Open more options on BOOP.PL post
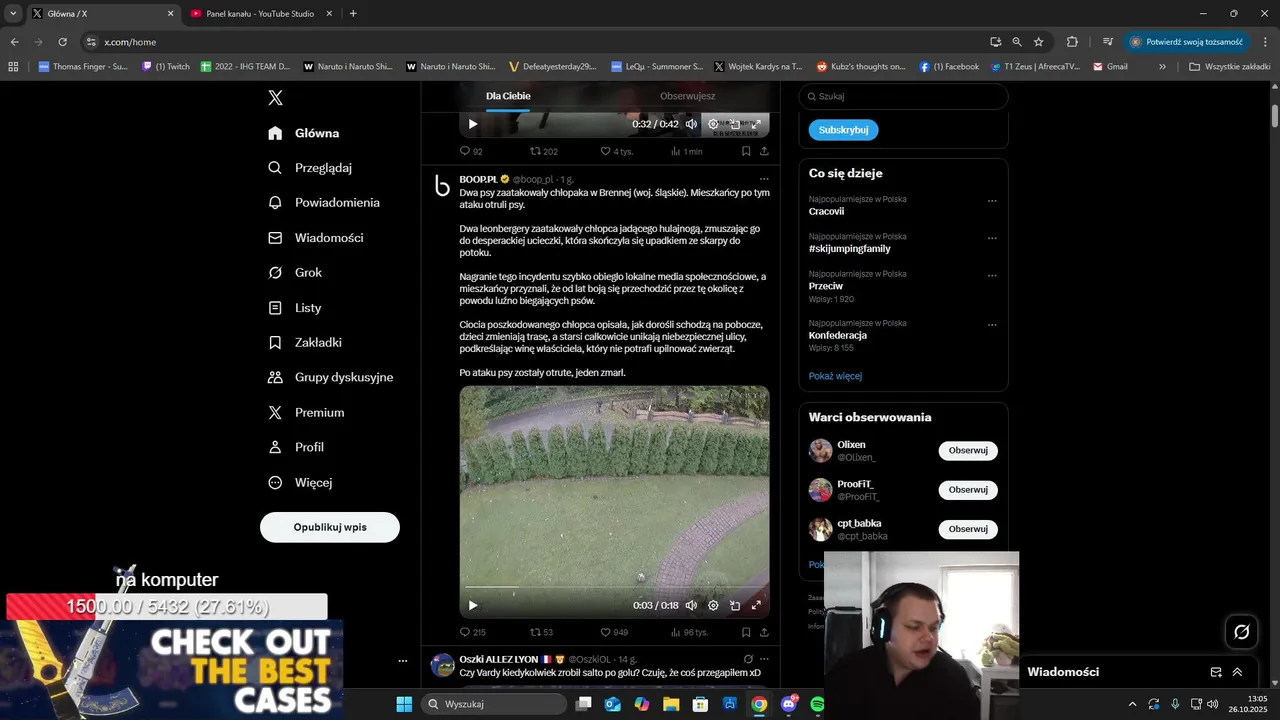Viewport: 1280px width, 720px height. click(x=764, y=179)
